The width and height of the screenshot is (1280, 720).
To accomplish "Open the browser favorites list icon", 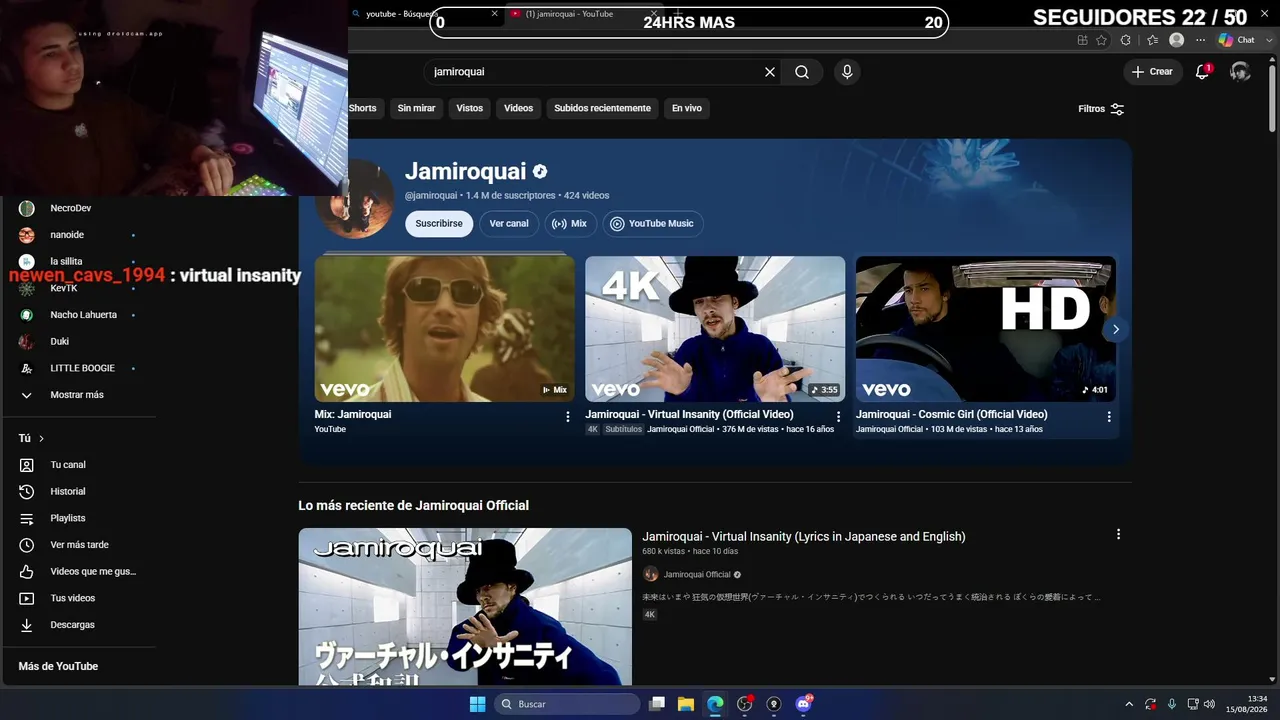I will (x=1152, y=40).
